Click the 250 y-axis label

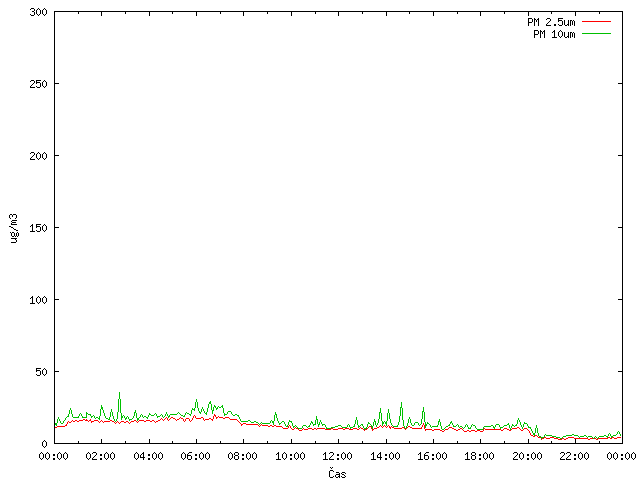38,84
